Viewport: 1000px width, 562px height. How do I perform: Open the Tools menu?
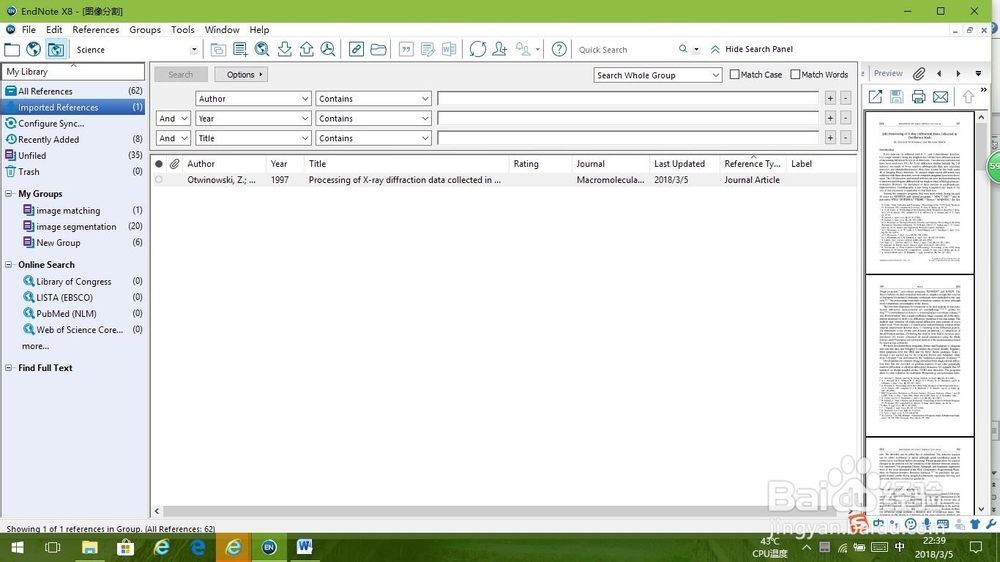pos(182,29)
